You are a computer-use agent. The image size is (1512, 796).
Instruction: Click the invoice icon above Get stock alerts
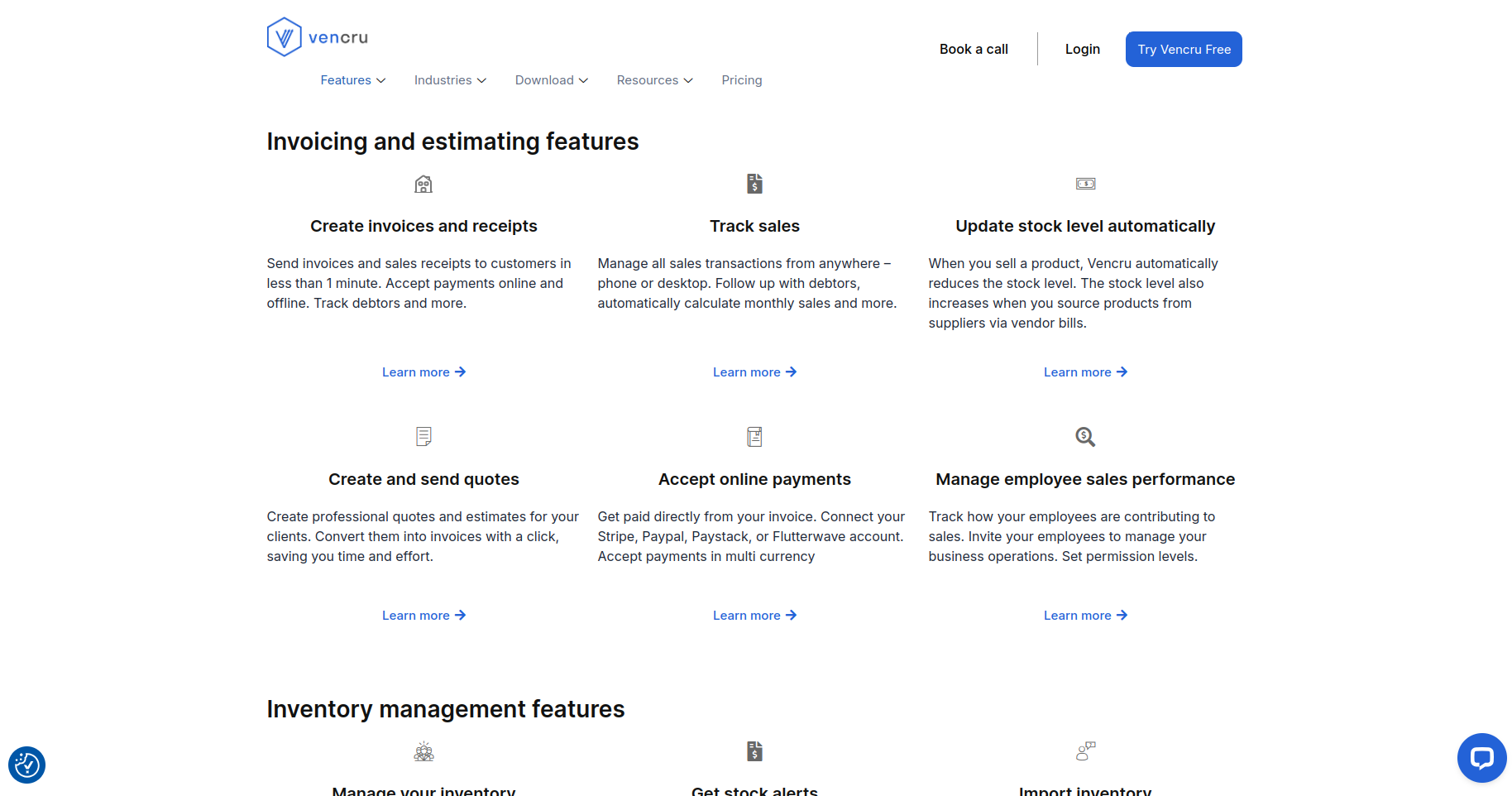click(754, 751)
